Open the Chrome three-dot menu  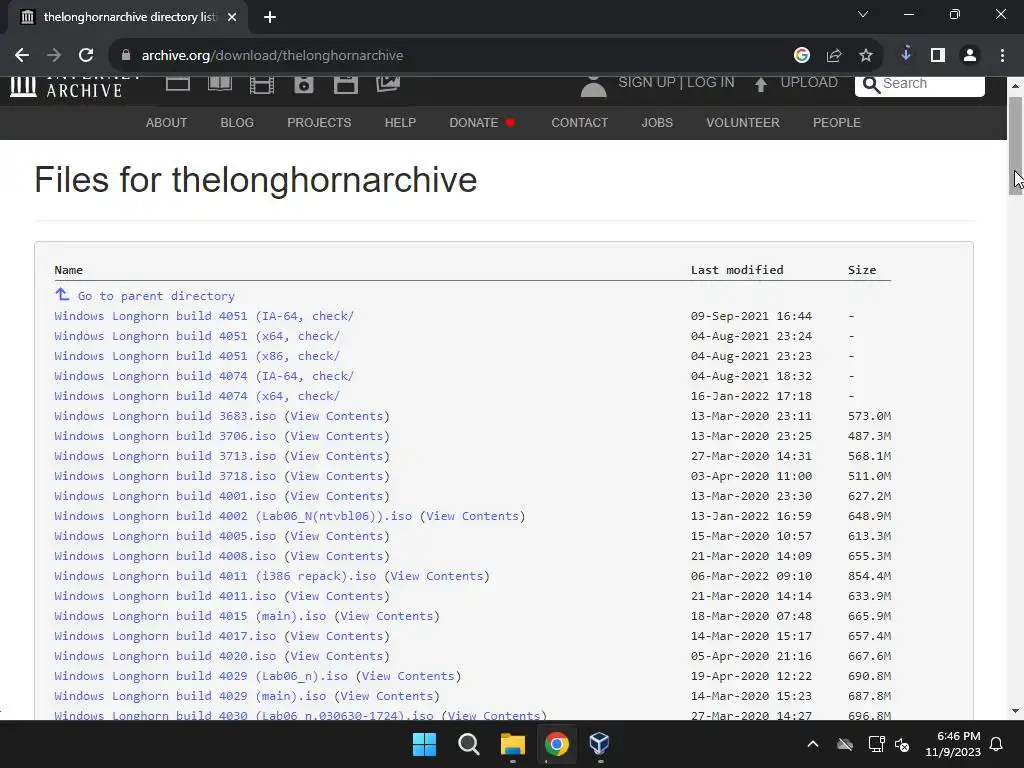tap(1002, 56)
